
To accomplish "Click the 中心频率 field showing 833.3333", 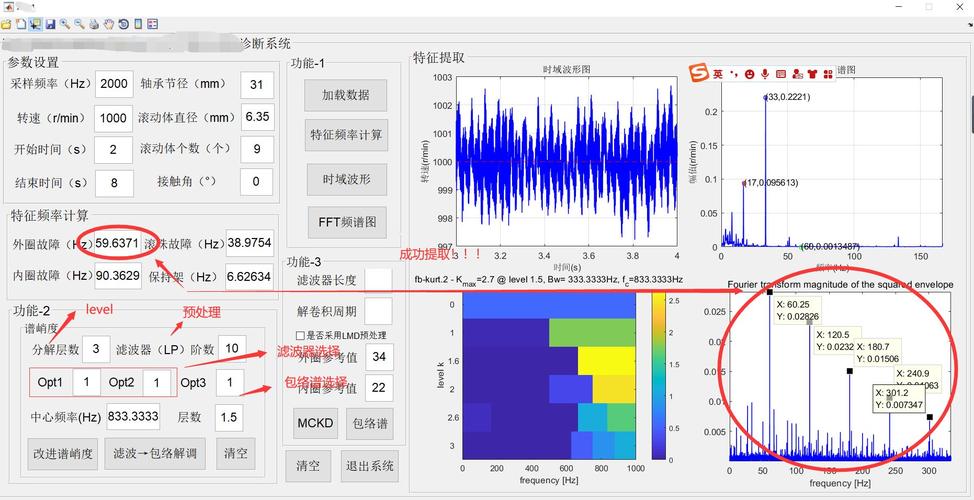I will pyautogui.click(x=133, y=417).
